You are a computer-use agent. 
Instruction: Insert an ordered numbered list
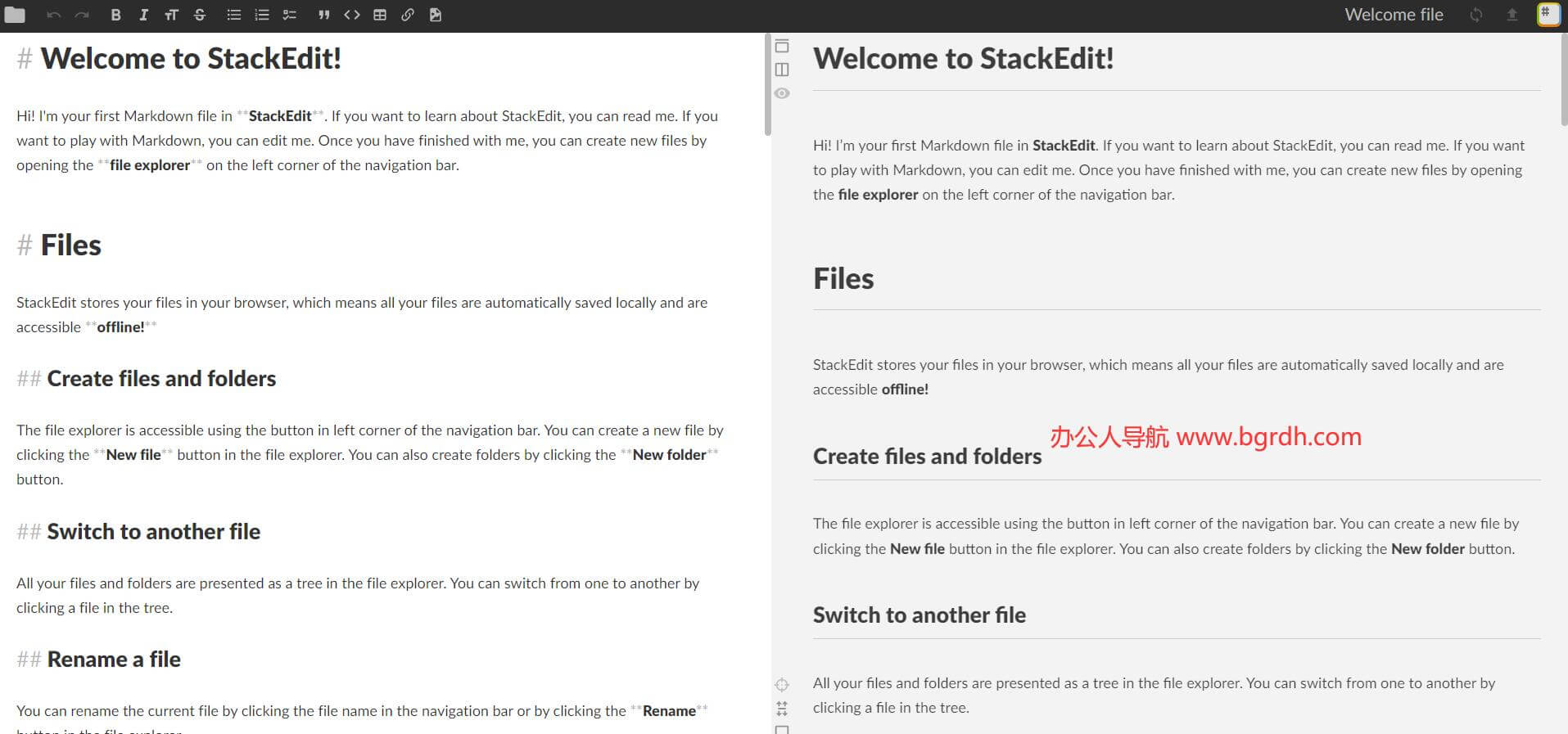(x=262, y=15)
